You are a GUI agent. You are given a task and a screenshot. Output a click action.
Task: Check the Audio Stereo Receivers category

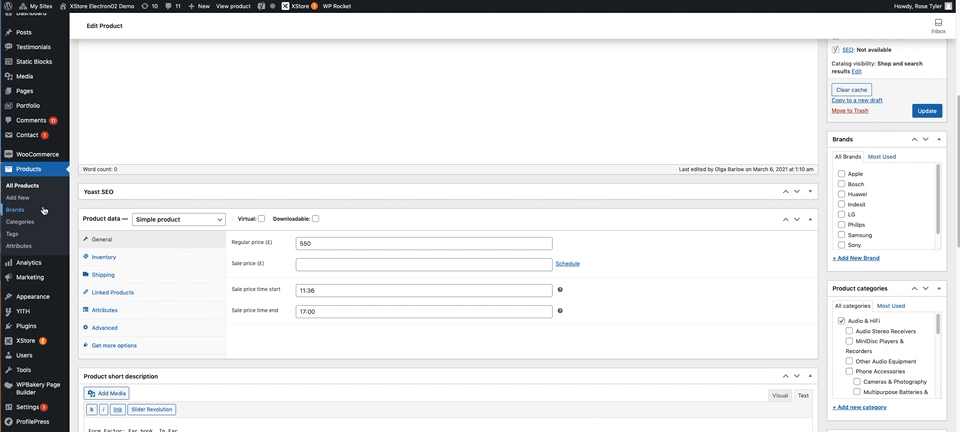tap(849, 331)
